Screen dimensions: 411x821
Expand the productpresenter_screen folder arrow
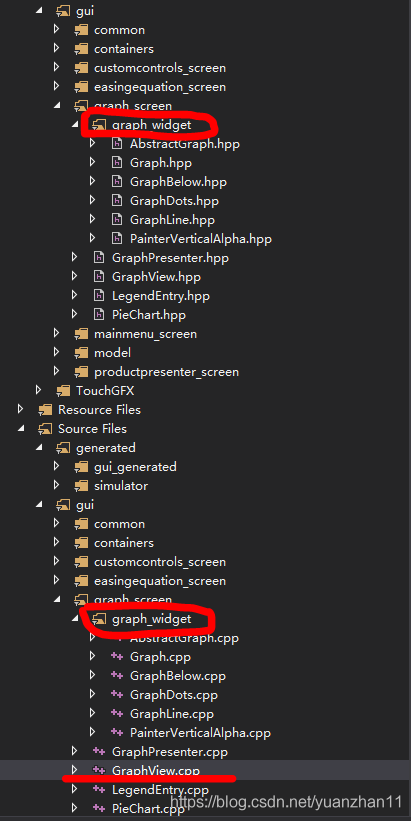[x=57, y=372]
